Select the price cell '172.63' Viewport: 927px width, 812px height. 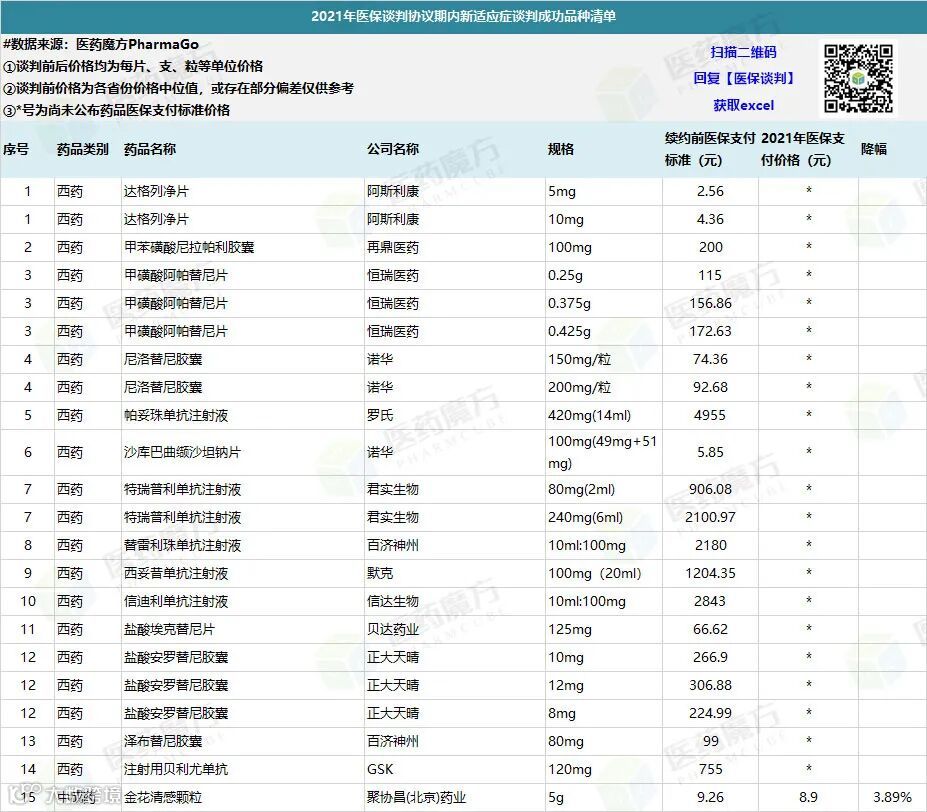(x=710, y=331)
